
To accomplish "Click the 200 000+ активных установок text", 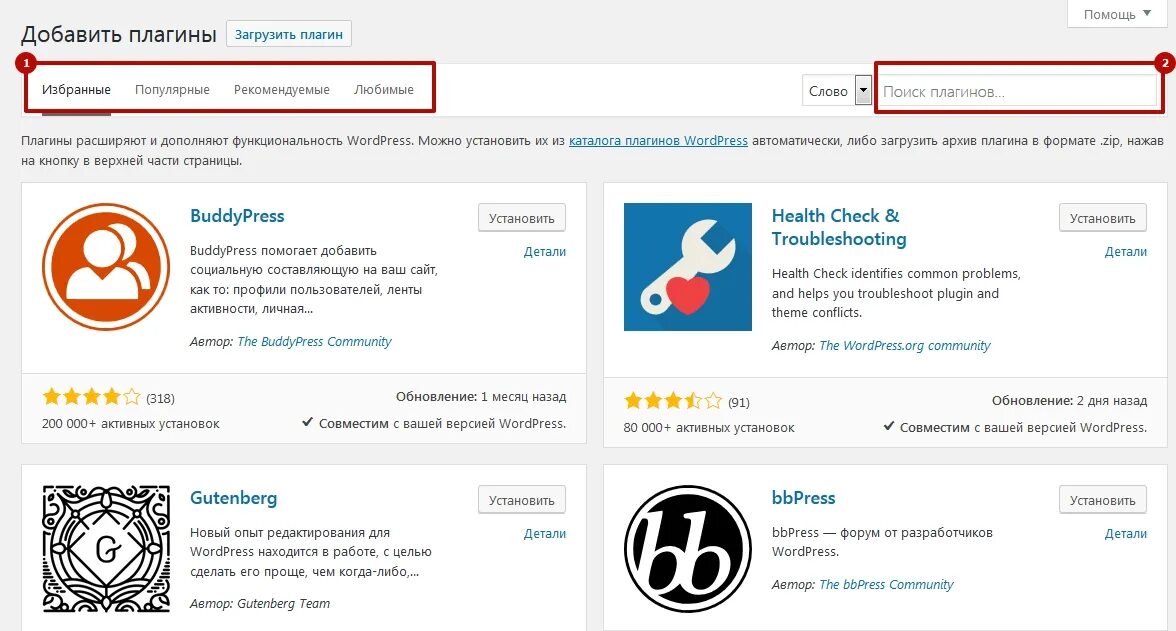I will pyautogui.click(x=130, y=424).
